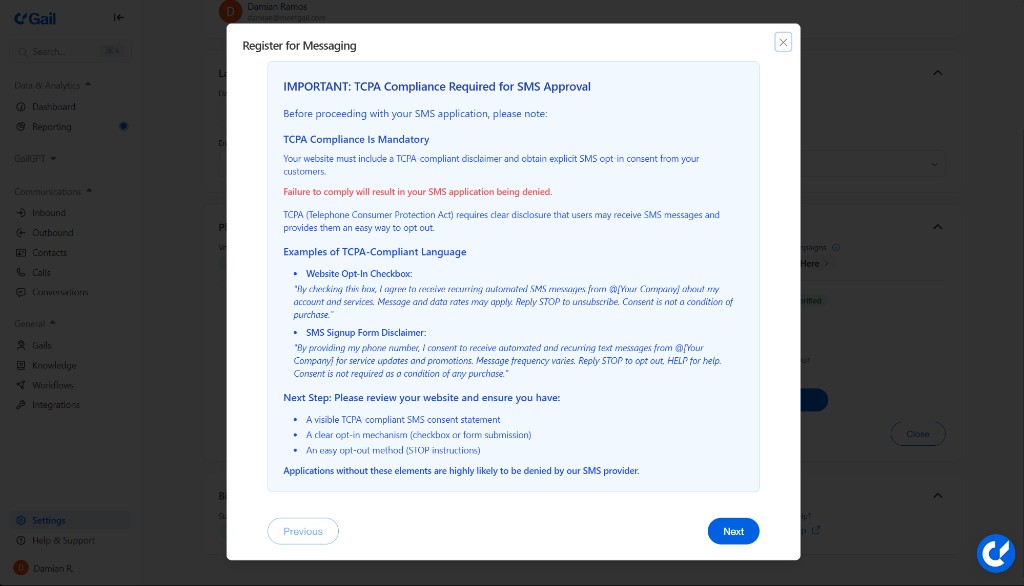The image size is (1024, 586).
Task: Collapse the Data & Analytics section
Action: (88, 85)
